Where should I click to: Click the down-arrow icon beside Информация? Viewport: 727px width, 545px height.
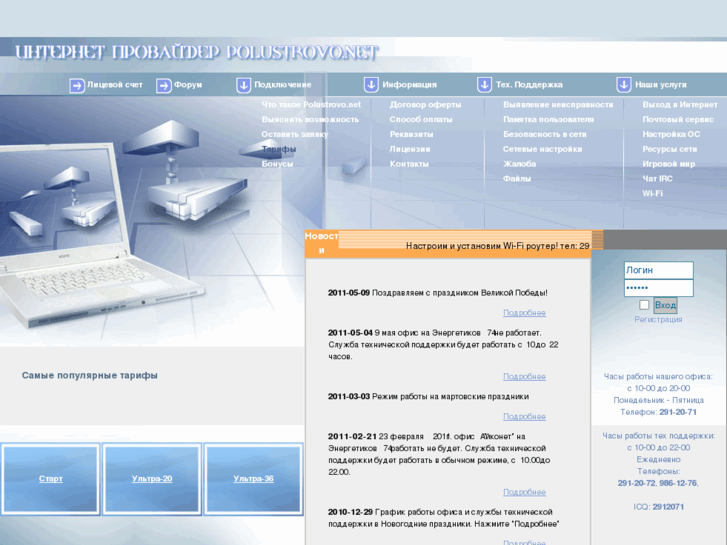coord(371,85)
